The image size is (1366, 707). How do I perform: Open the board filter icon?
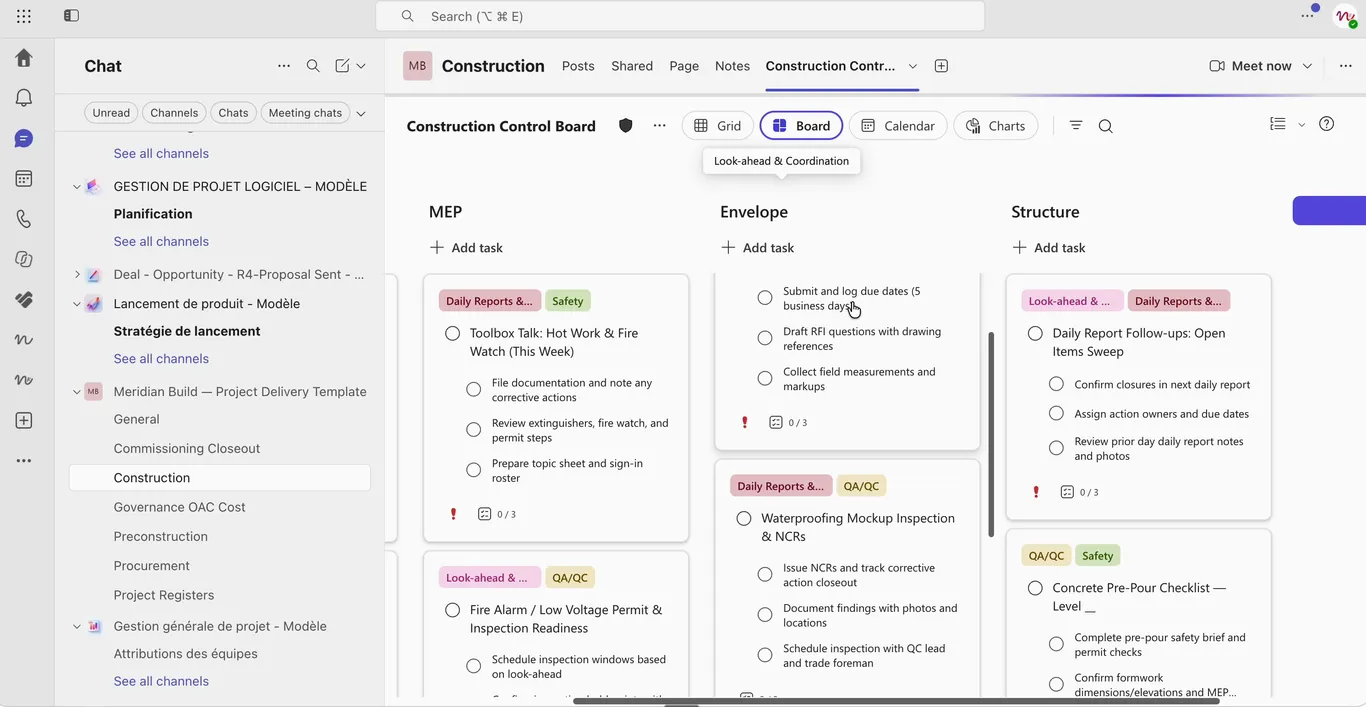point(1076,126)
